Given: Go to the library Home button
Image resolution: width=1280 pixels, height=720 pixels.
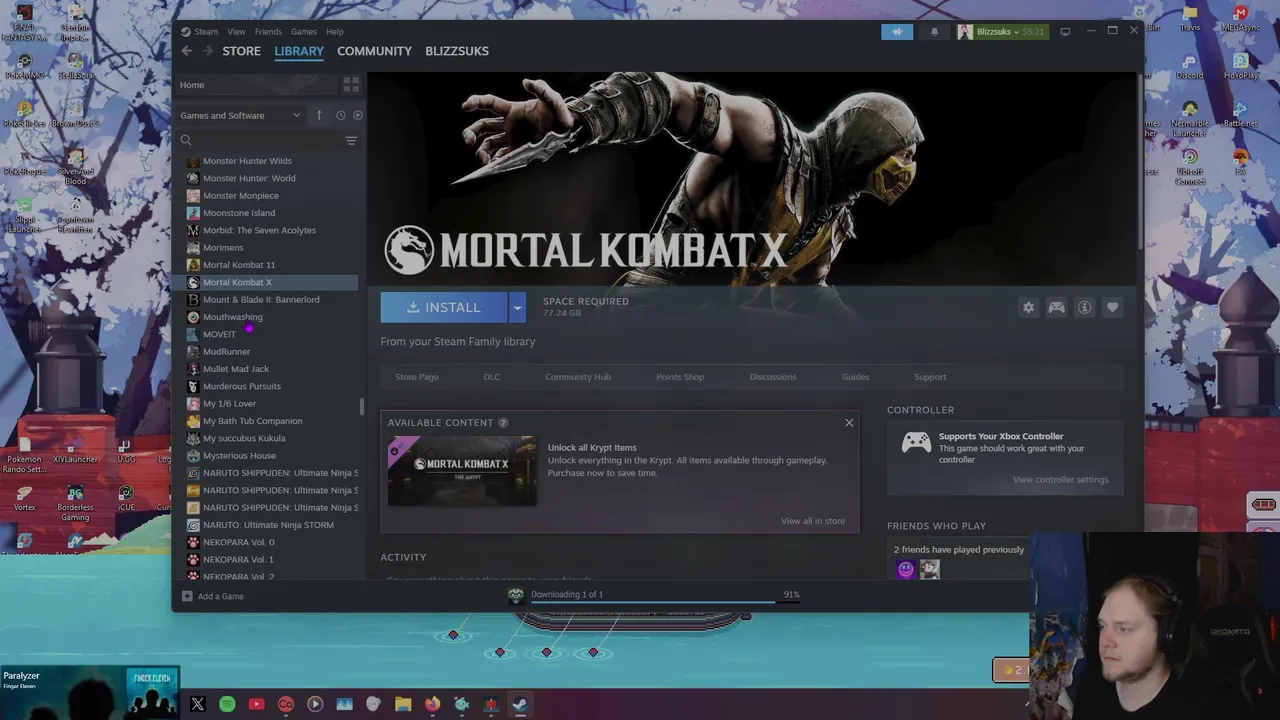Looking at the screenshot, I should (x=256, y=85).
